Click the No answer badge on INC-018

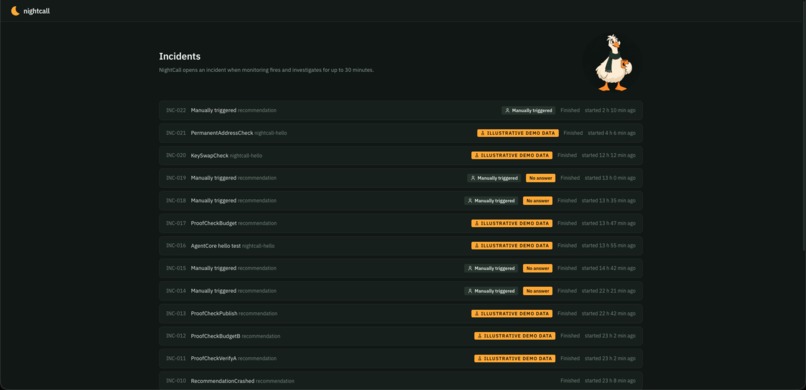[x=538, y=200]
